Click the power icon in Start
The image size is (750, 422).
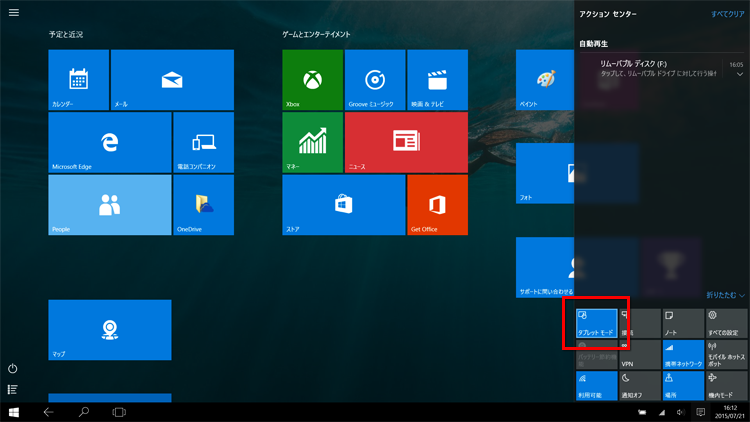pos(13,369)
